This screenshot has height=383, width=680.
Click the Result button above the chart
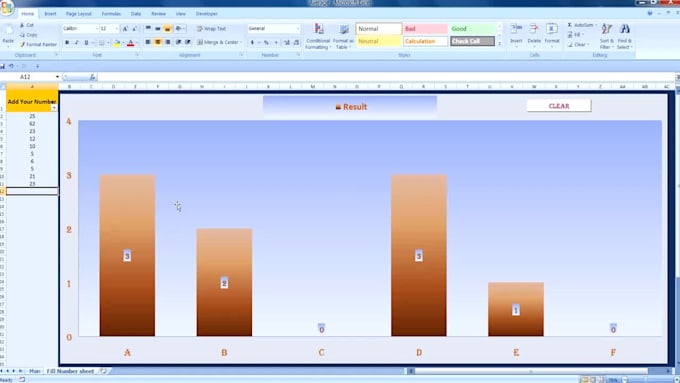coord(350,107)
